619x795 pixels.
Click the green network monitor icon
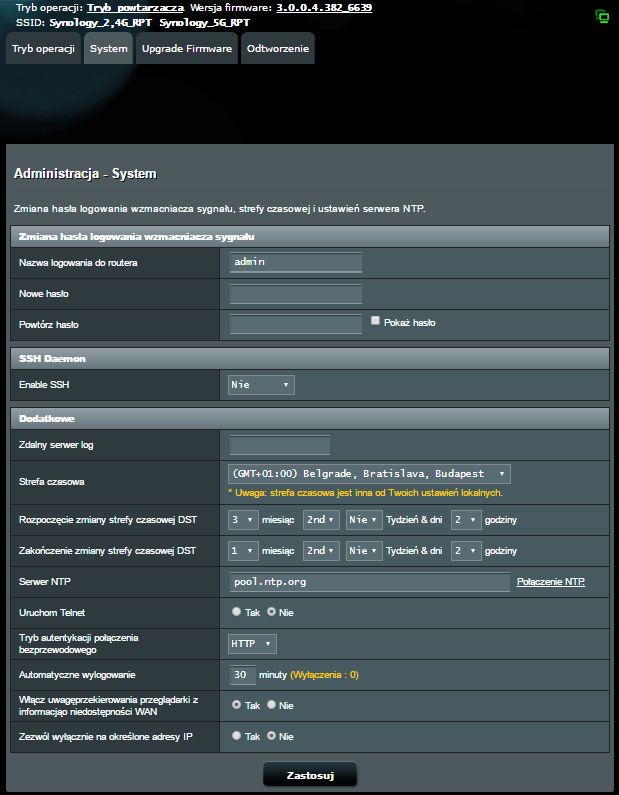pyautogui.click(x=602, y=16)
